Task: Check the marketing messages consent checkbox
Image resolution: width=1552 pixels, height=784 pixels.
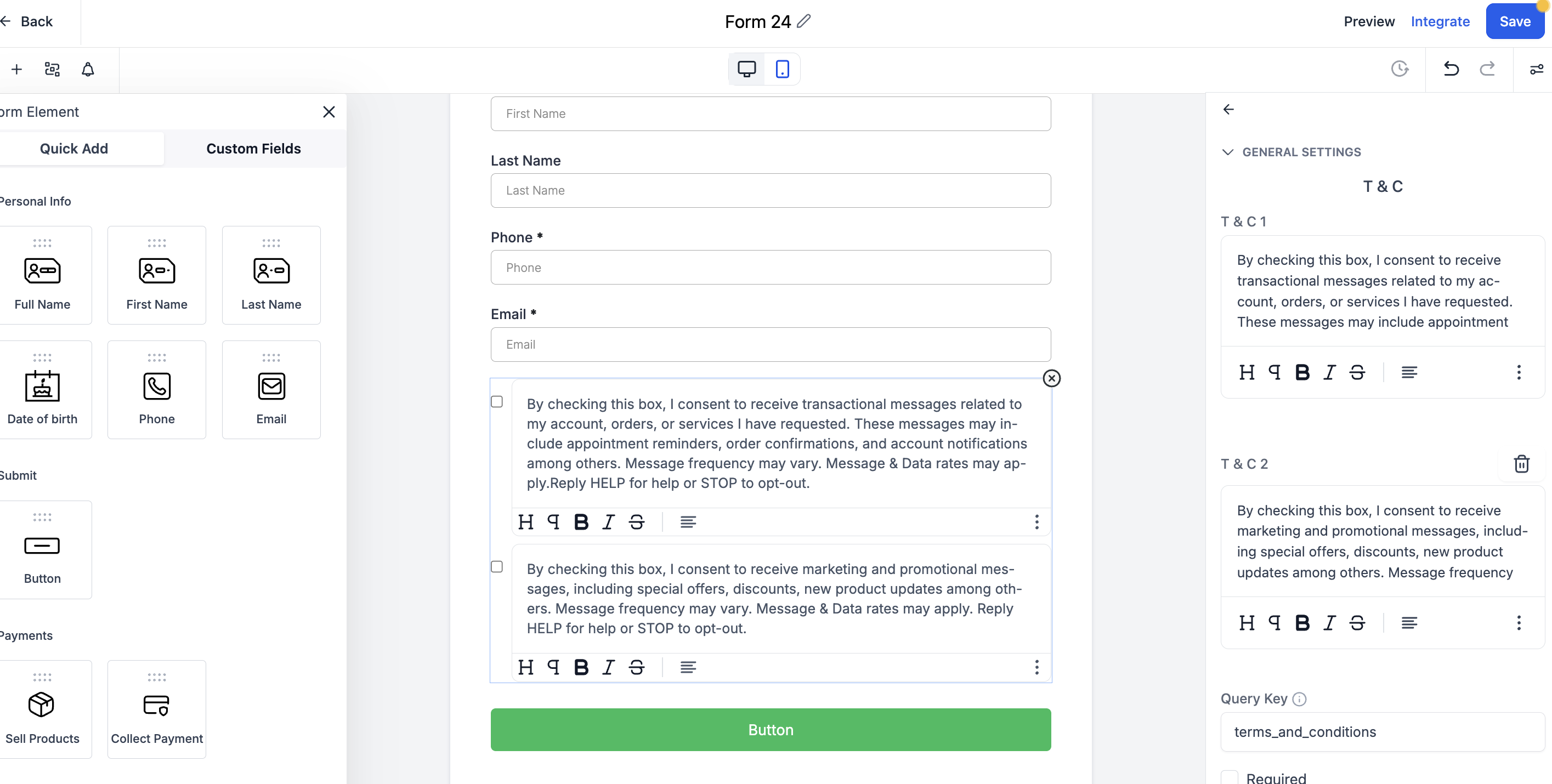Action: pos(497,567)
